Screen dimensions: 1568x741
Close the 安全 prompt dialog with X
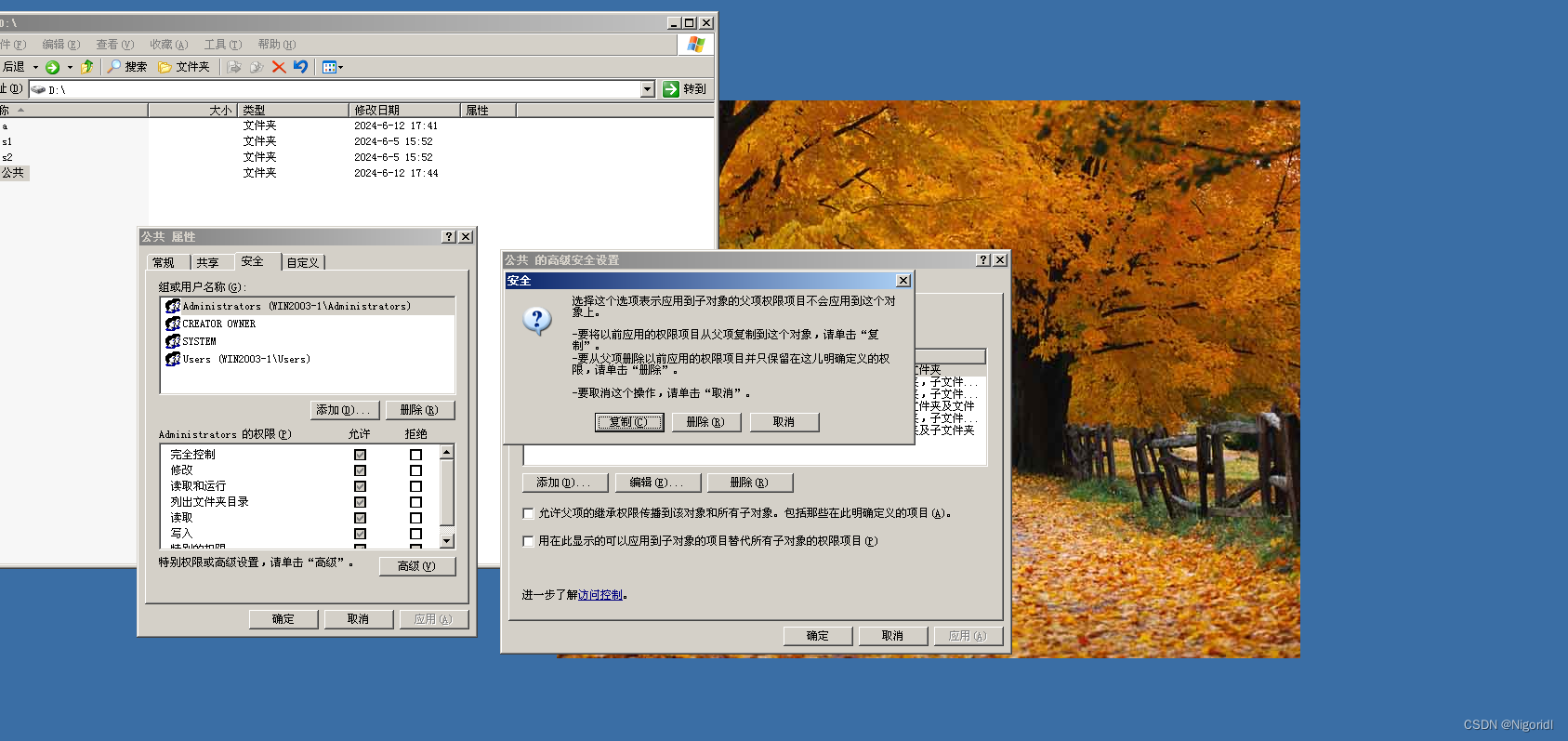click(x=903, y=281)
